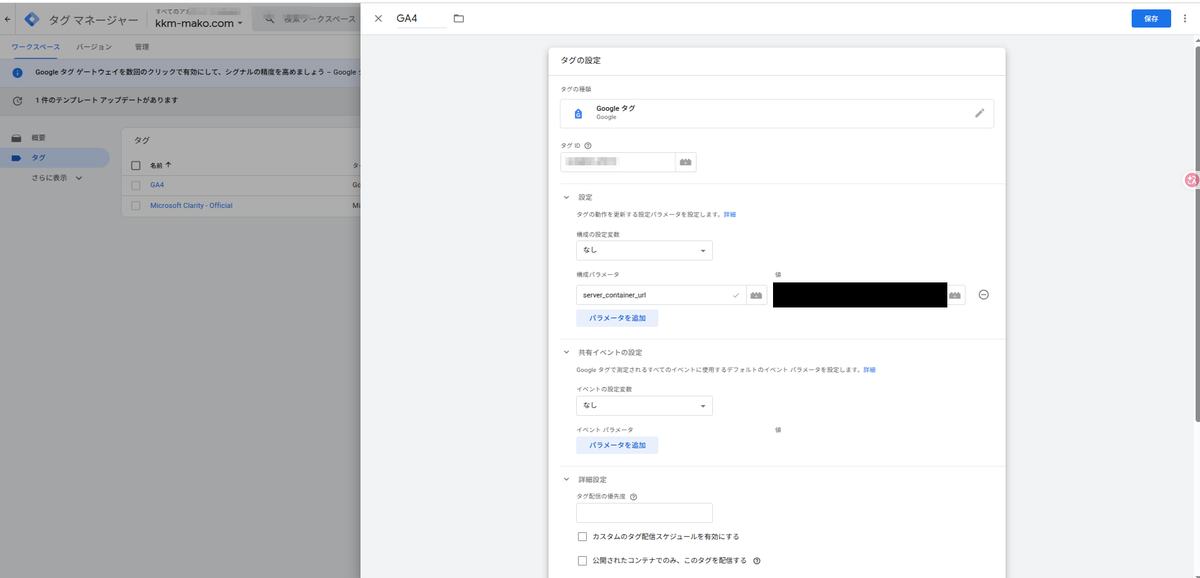Click the workspace search magnifier icon
The image size is (1200, 578).
[x=269, y=19]
